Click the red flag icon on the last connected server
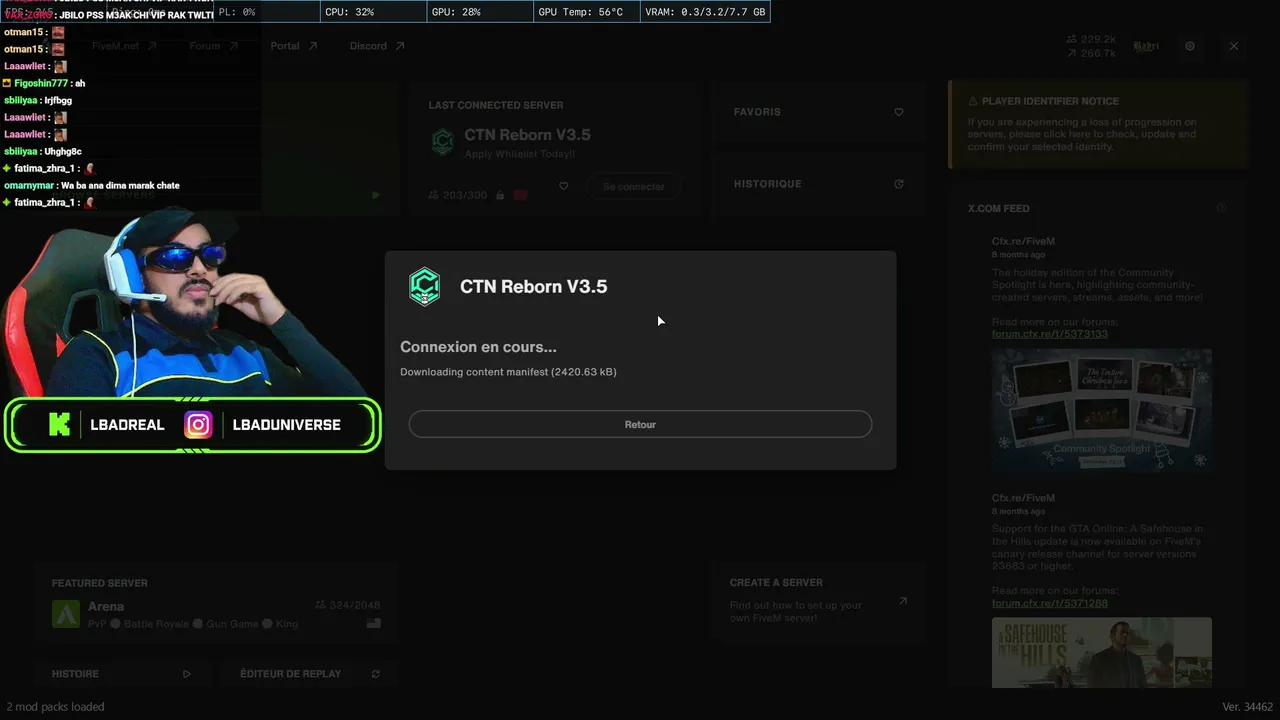Screen dimensions: 1280x720 pos(520,195)
